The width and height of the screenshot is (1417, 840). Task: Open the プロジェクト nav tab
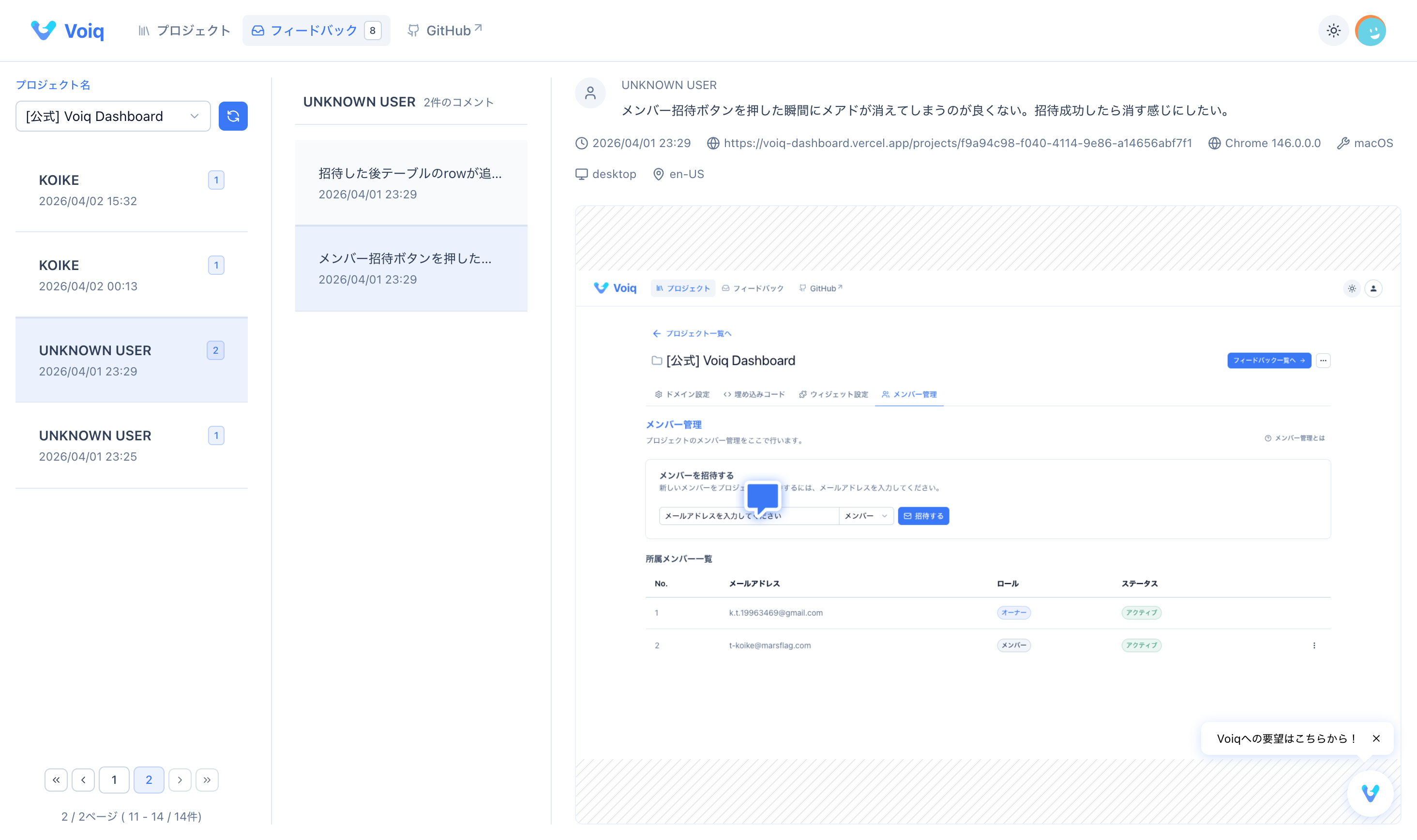click(184, 30)
